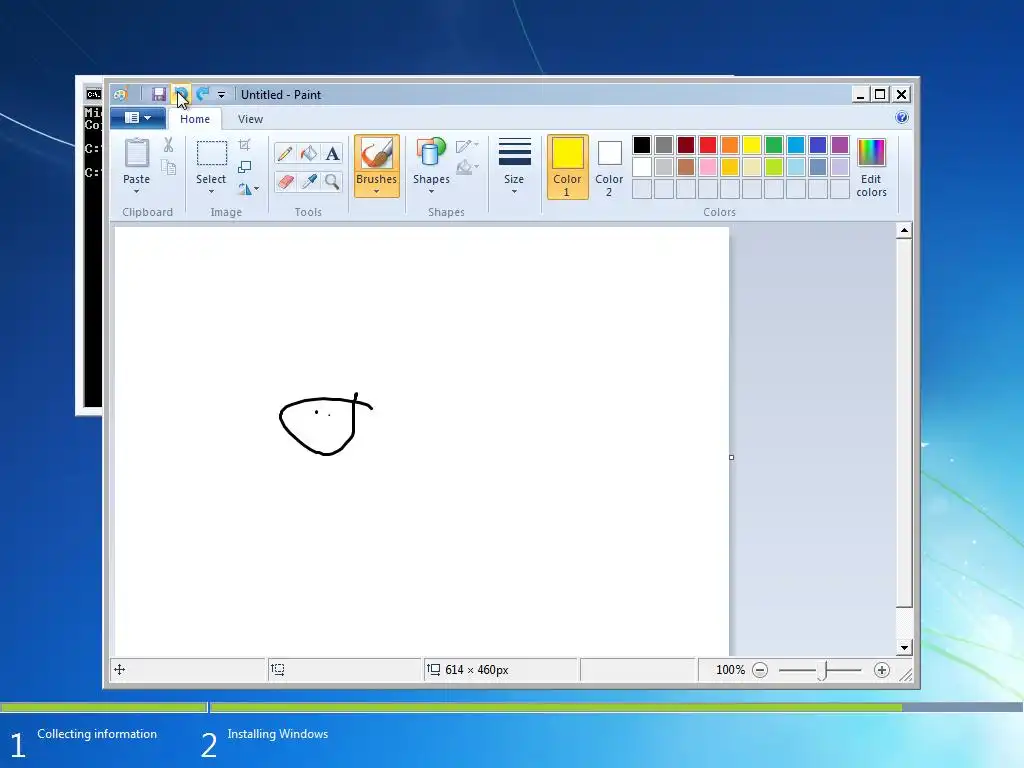Close the Paint window

(902, 95)
